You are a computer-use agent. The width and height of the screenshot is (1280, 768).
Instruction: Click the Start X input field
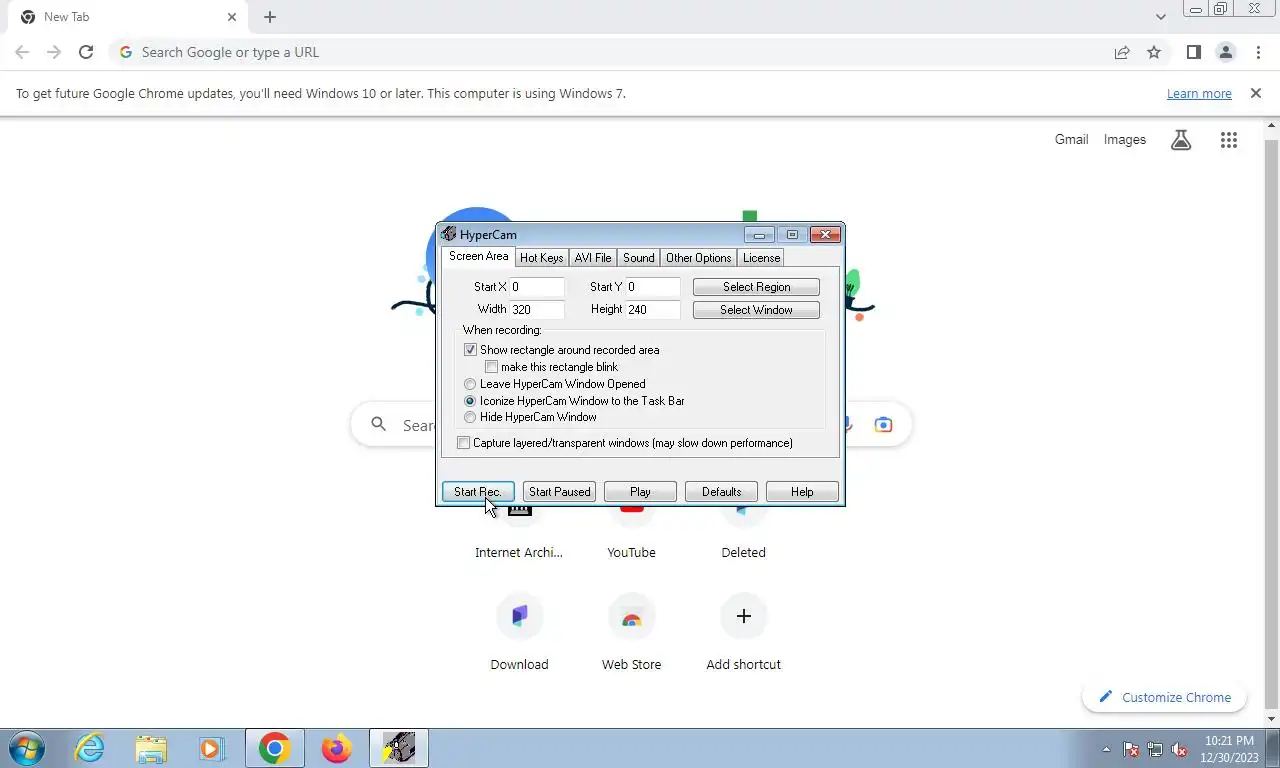coord(537,287)
